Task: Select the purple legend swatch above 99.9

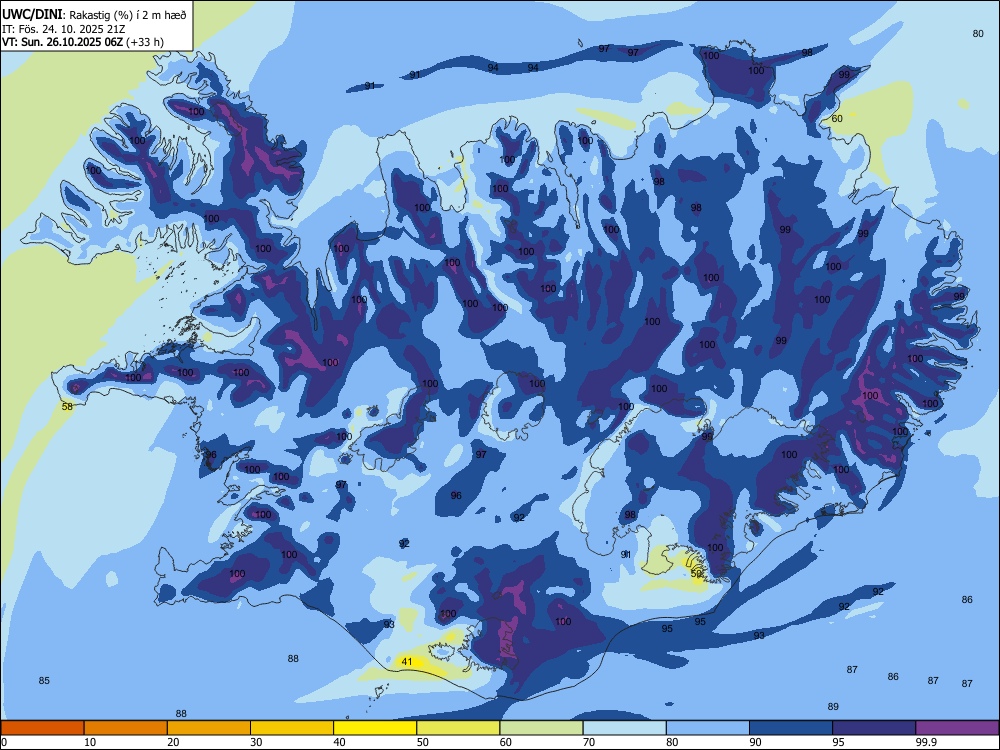Action: click(957, 728)
